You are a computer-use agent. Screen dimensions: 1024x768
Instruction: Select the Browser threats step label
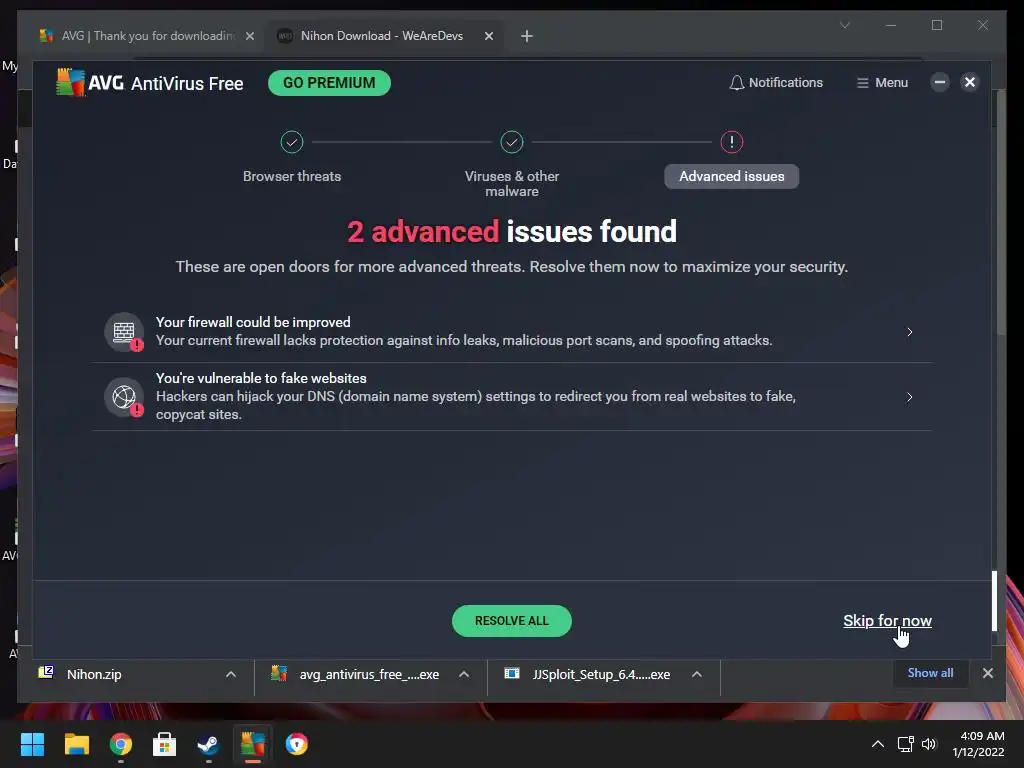(x=292, y=176)
